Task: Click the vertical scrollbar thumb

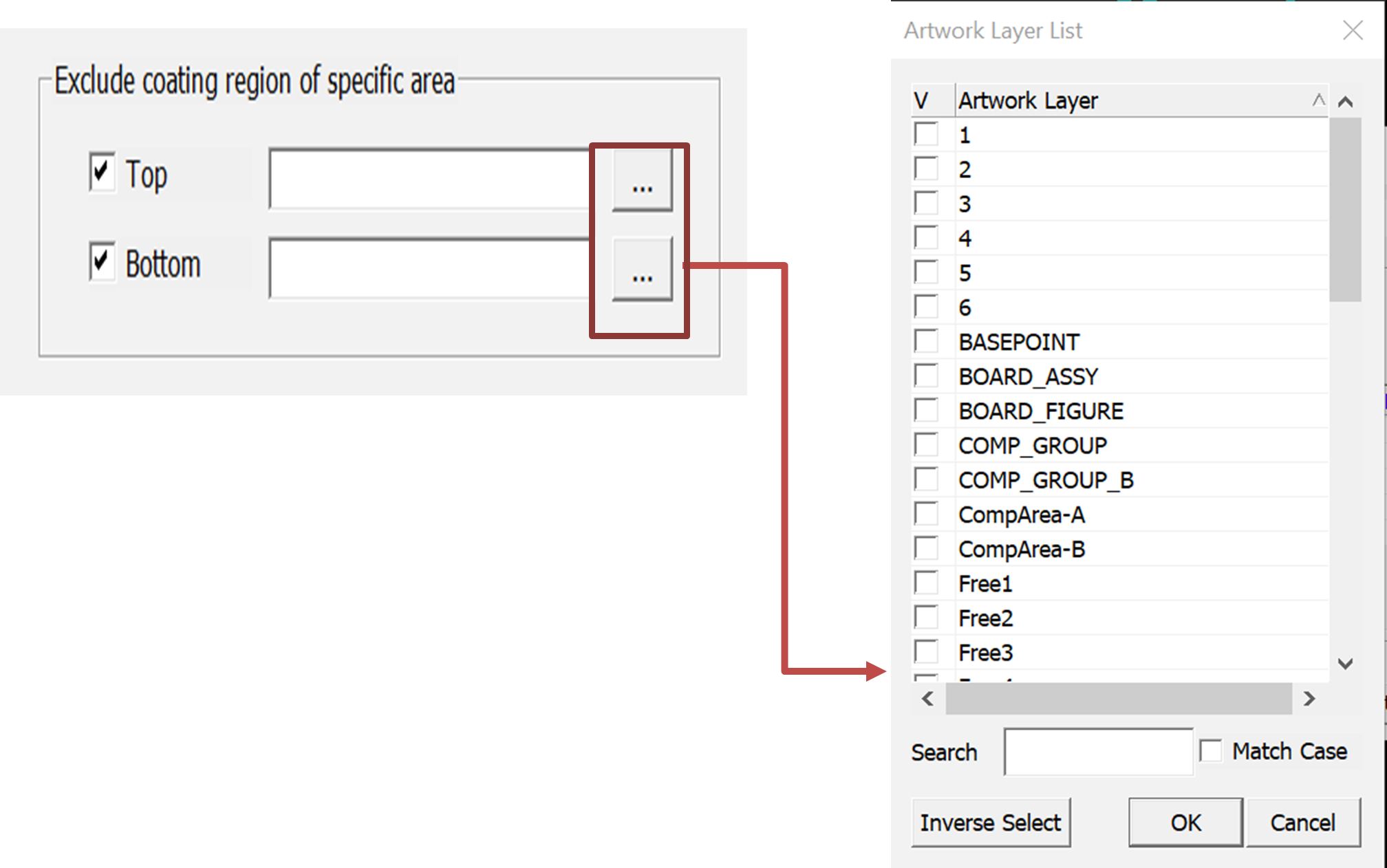Action: pyautogui.click(x=1345, y=210)
